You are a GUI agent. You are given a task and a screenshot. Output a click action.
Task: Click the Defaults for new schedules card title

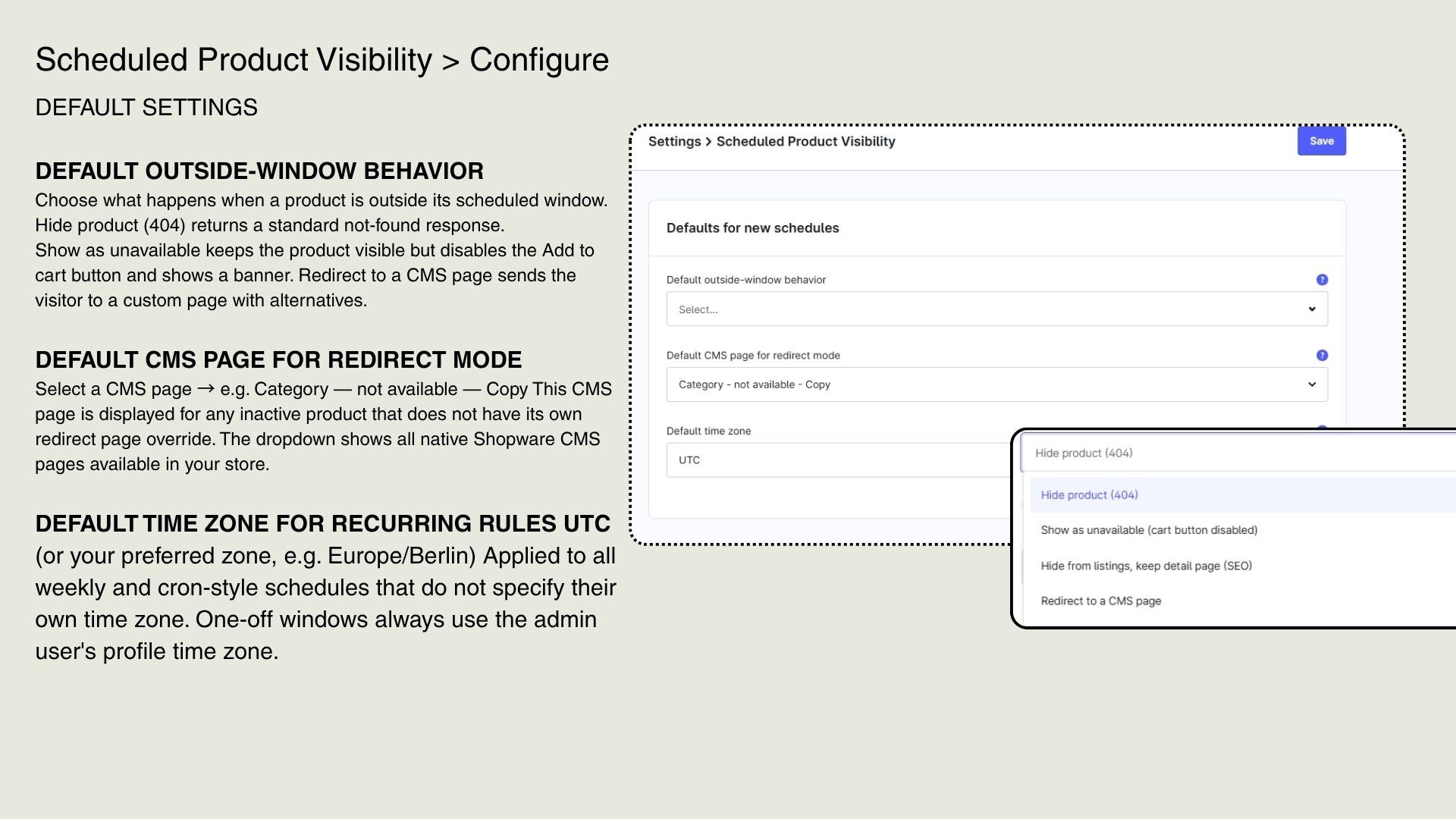752,228
